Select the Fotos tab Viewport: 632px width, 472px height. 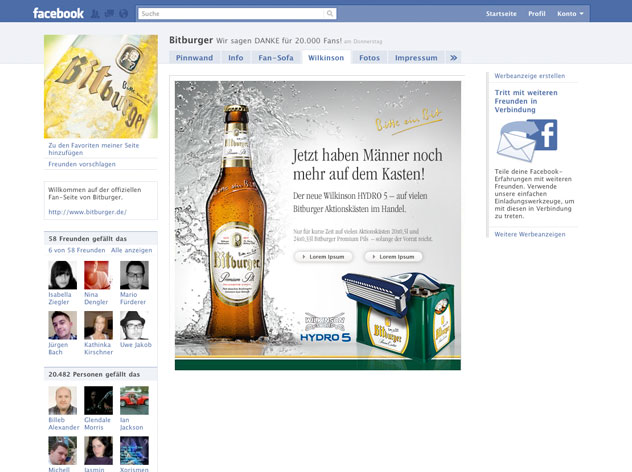tap(369, 58)
